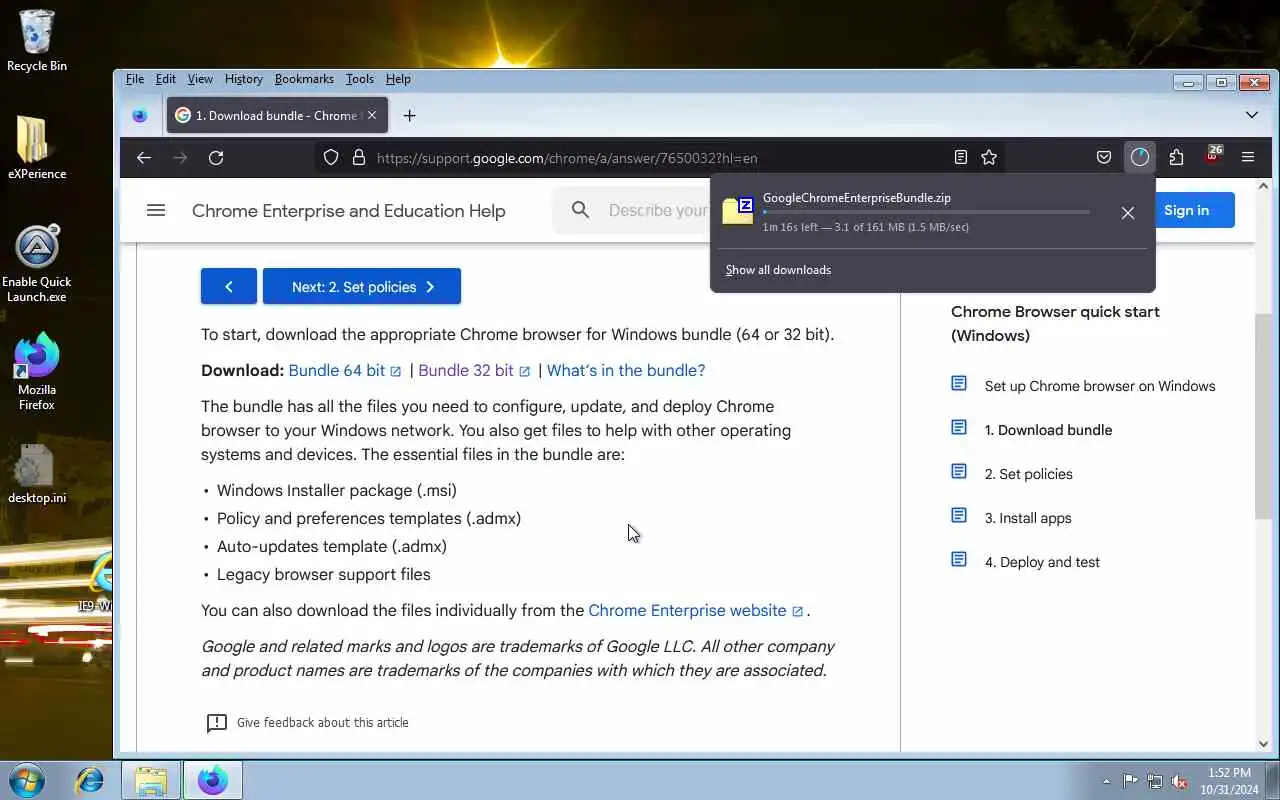Image resolution: width=1280 pixels, height=800 pixels.
Task: Click 'Show all downloads'
Action: 778,270
